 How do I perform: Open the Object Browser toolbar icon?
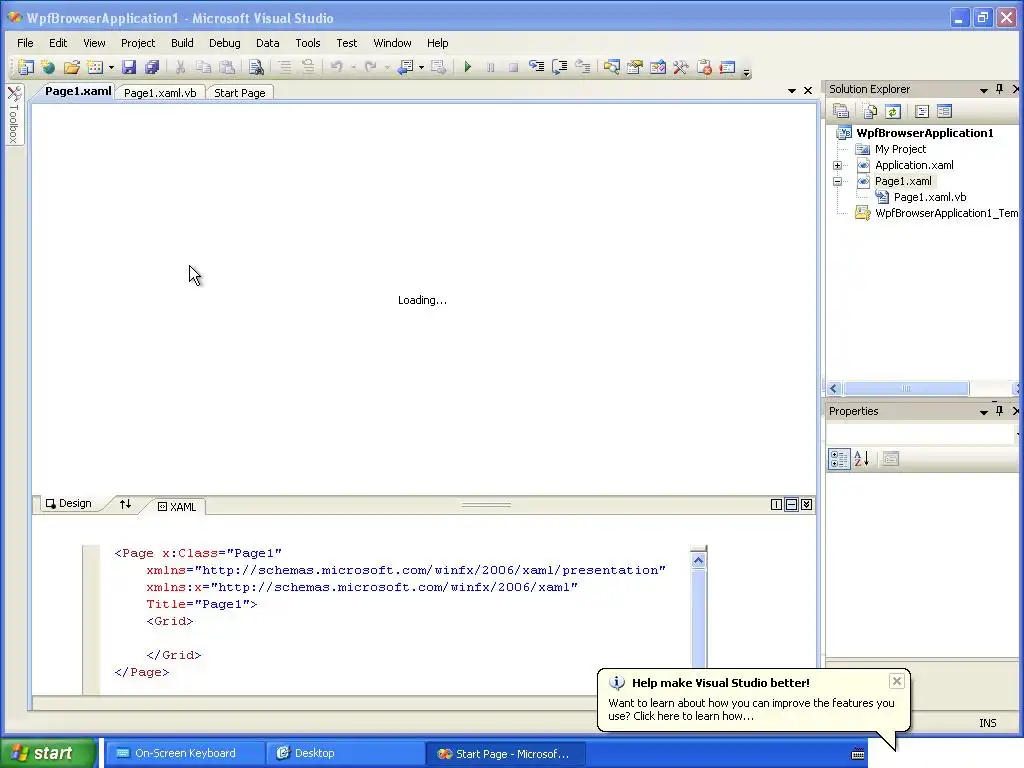(658, 67)
